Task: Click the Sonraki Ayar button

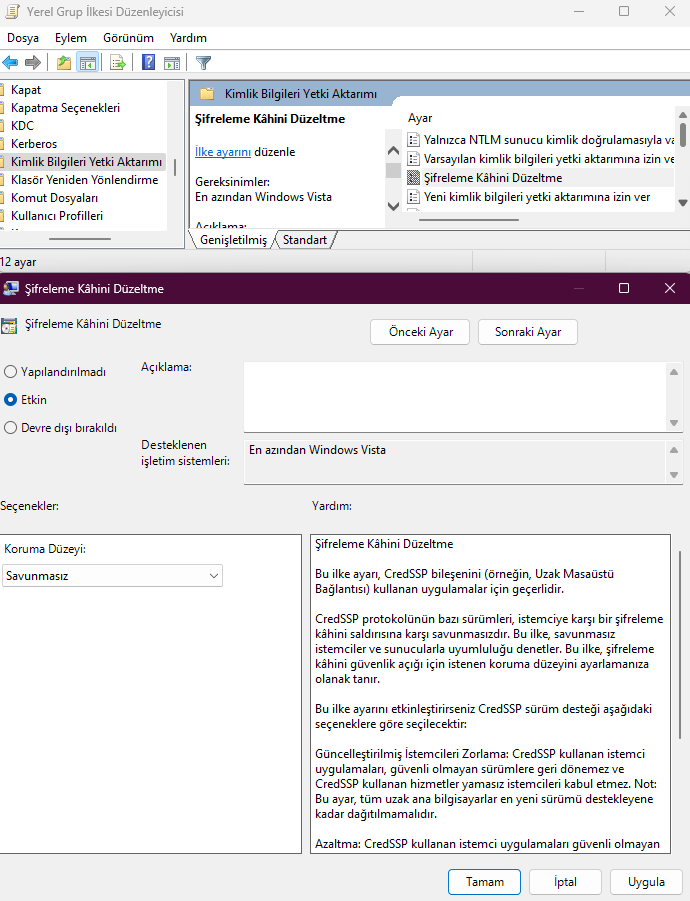Action: [528, 332]
